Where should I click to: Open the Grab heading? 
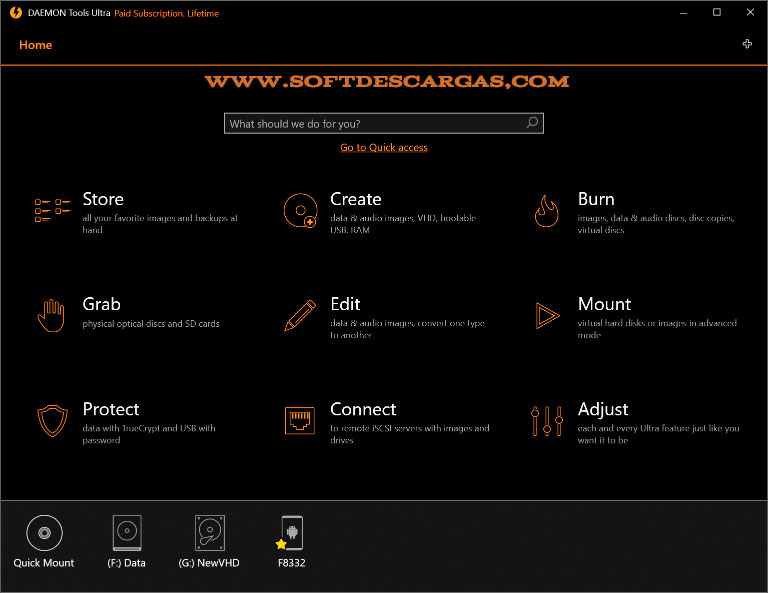(101, 304)
